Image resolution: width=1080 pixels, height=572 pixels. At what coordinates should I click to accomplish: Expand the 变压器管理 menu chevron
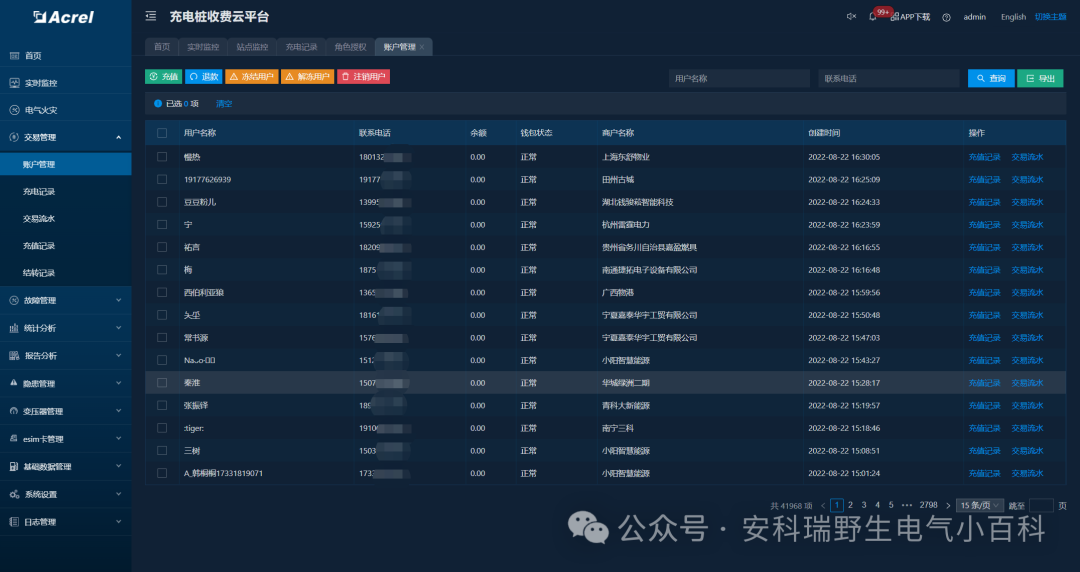(118, 411)
